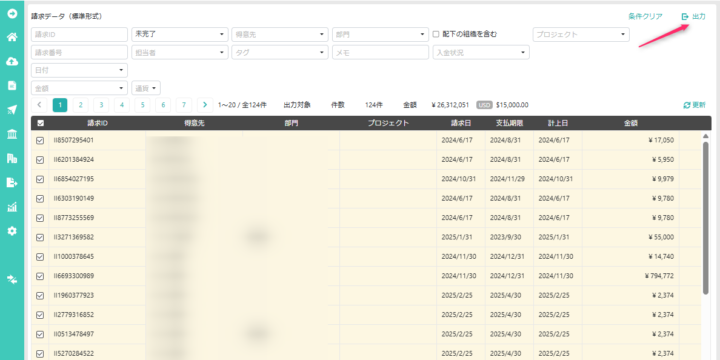This screenshot has height=360, width=720.
Task: Click amount ¥ 55,000 cell
Action: pyautogui.click(x=630, y=237)
